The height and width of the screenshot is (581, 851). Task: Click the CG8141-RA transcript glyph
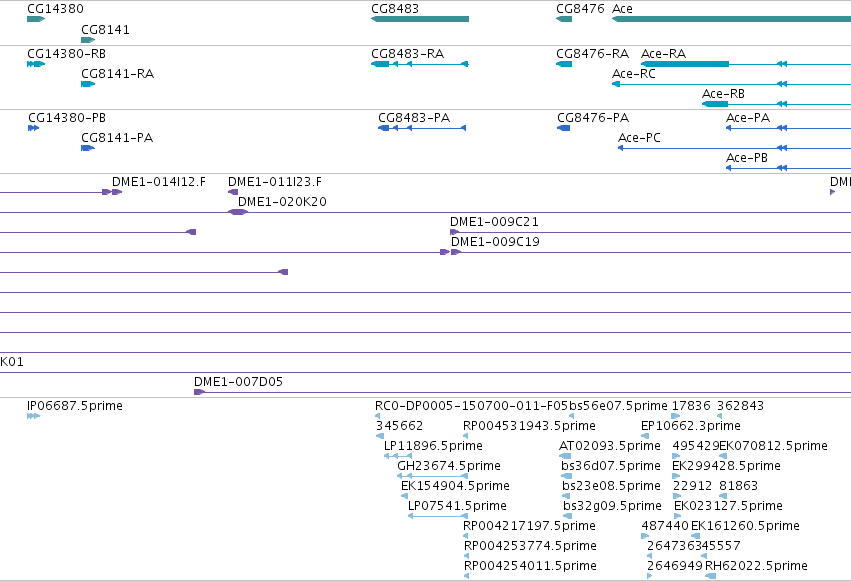[x=88, y=84]
